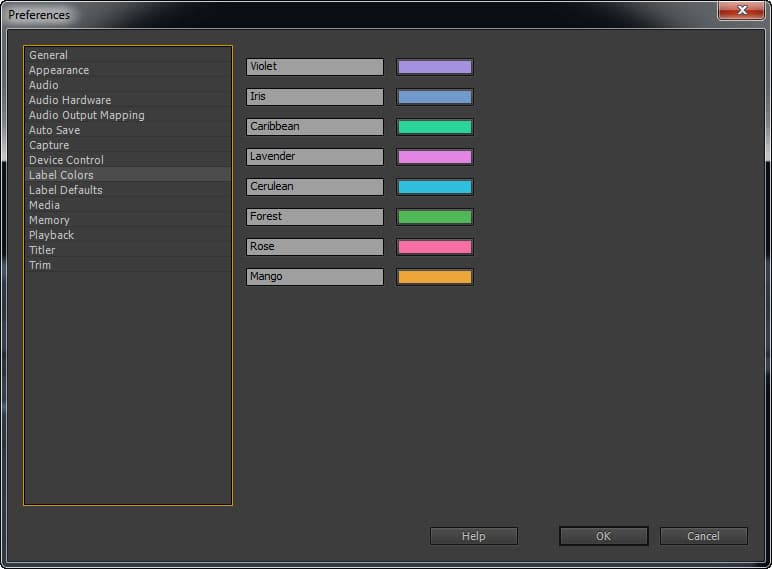Open the Violet purple color swatch
This screenshot has width=772, height=569.
pyautogui.click(x=435, y=67)
